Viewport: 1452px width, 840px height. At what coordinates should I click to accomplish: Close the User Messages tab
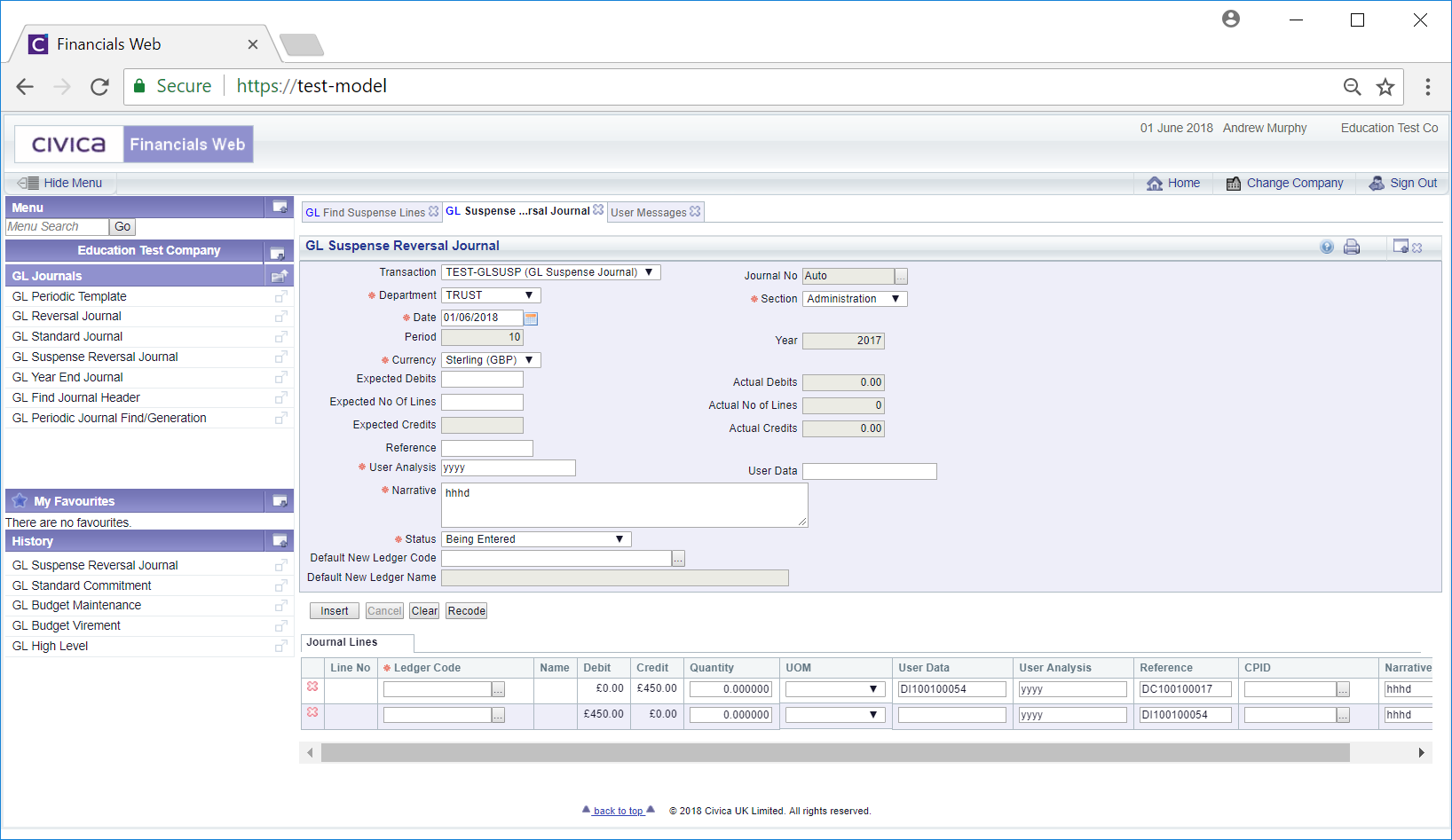695,212
